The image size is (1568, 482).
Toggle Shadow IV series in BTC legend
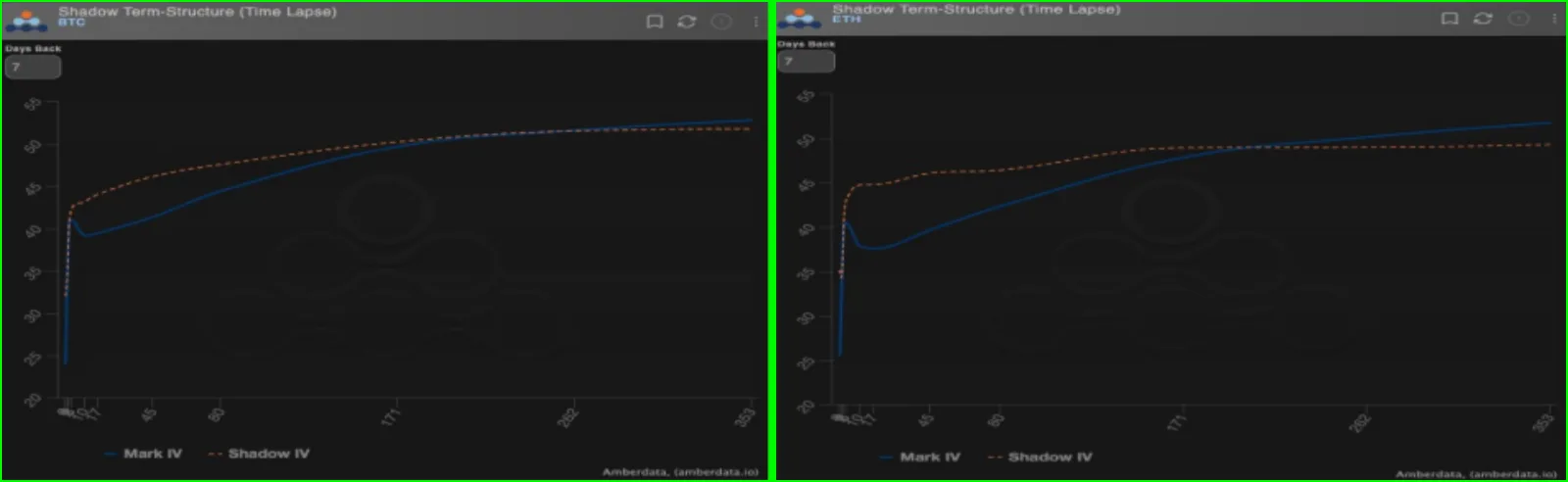(x=260, y=454)
